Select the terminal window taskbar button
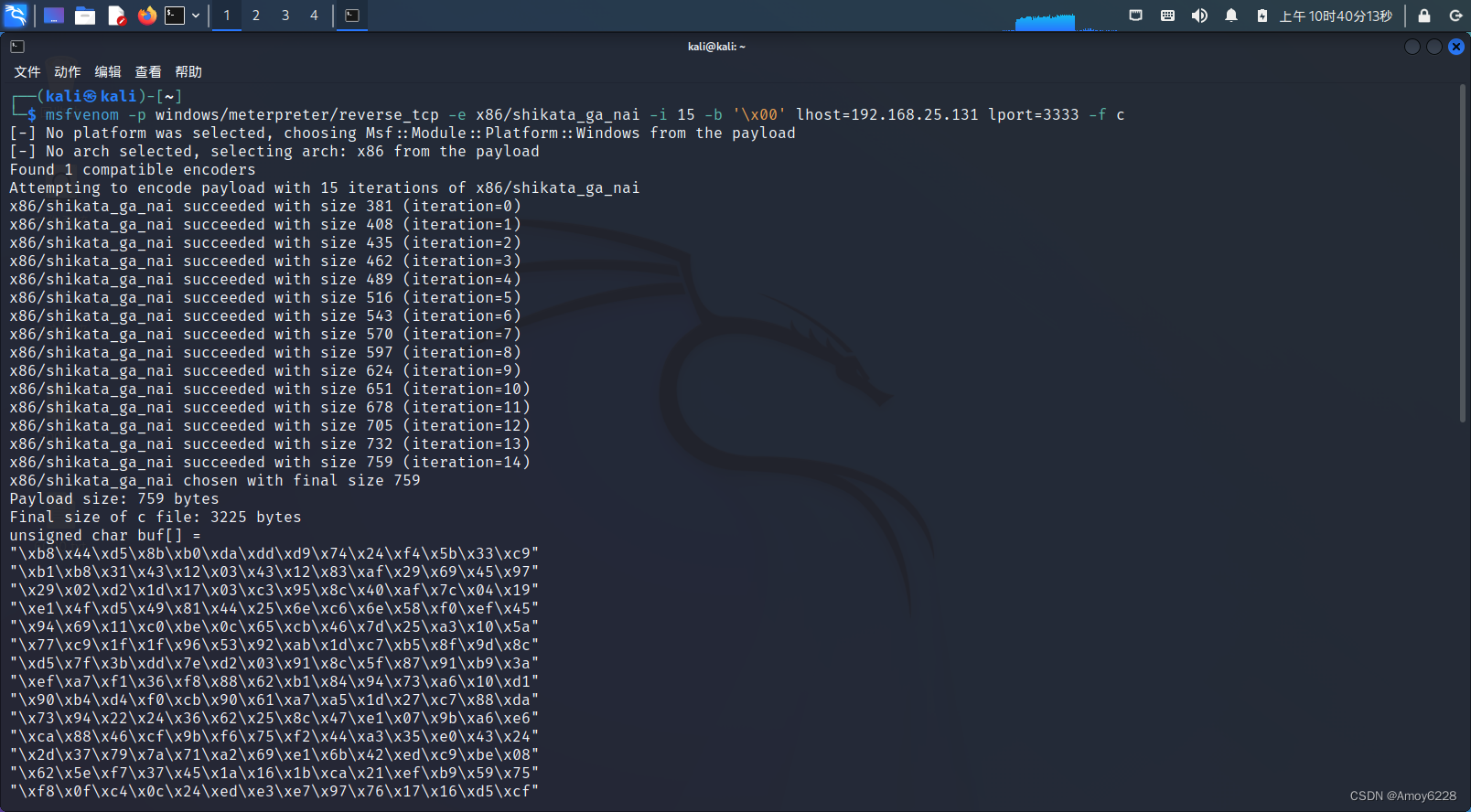 352,16
